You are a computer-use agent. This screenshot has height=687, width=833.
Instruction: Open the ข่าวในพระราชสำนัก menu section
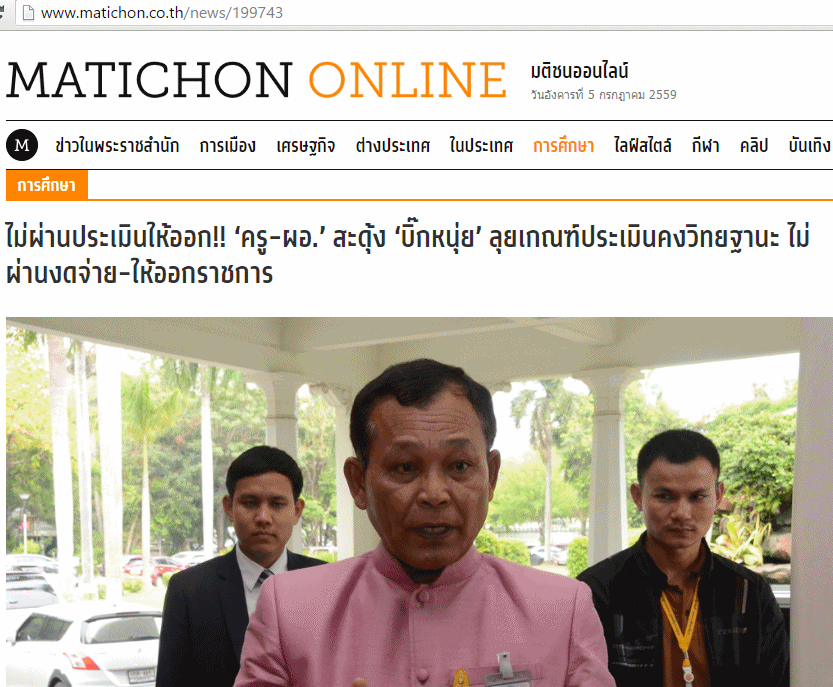(x=117, y=146)
